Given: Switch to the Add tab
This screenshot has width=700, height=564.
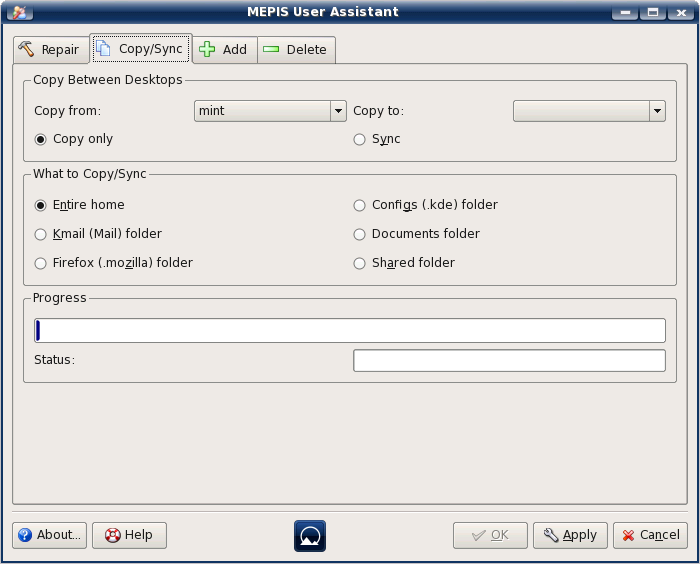Looking at the screenshot, I should pos(223,50).
